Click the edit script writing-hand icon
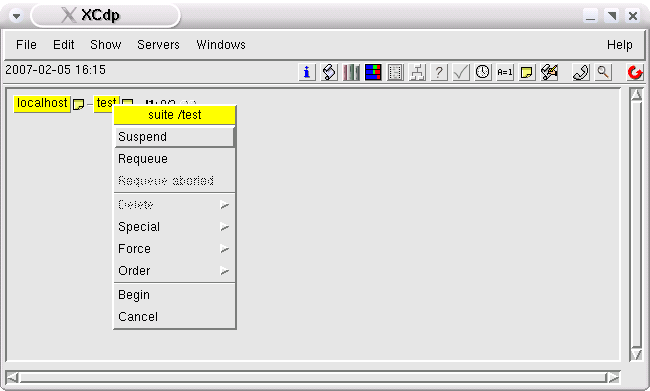Screen dimensions: 650x391 (549, 72)
